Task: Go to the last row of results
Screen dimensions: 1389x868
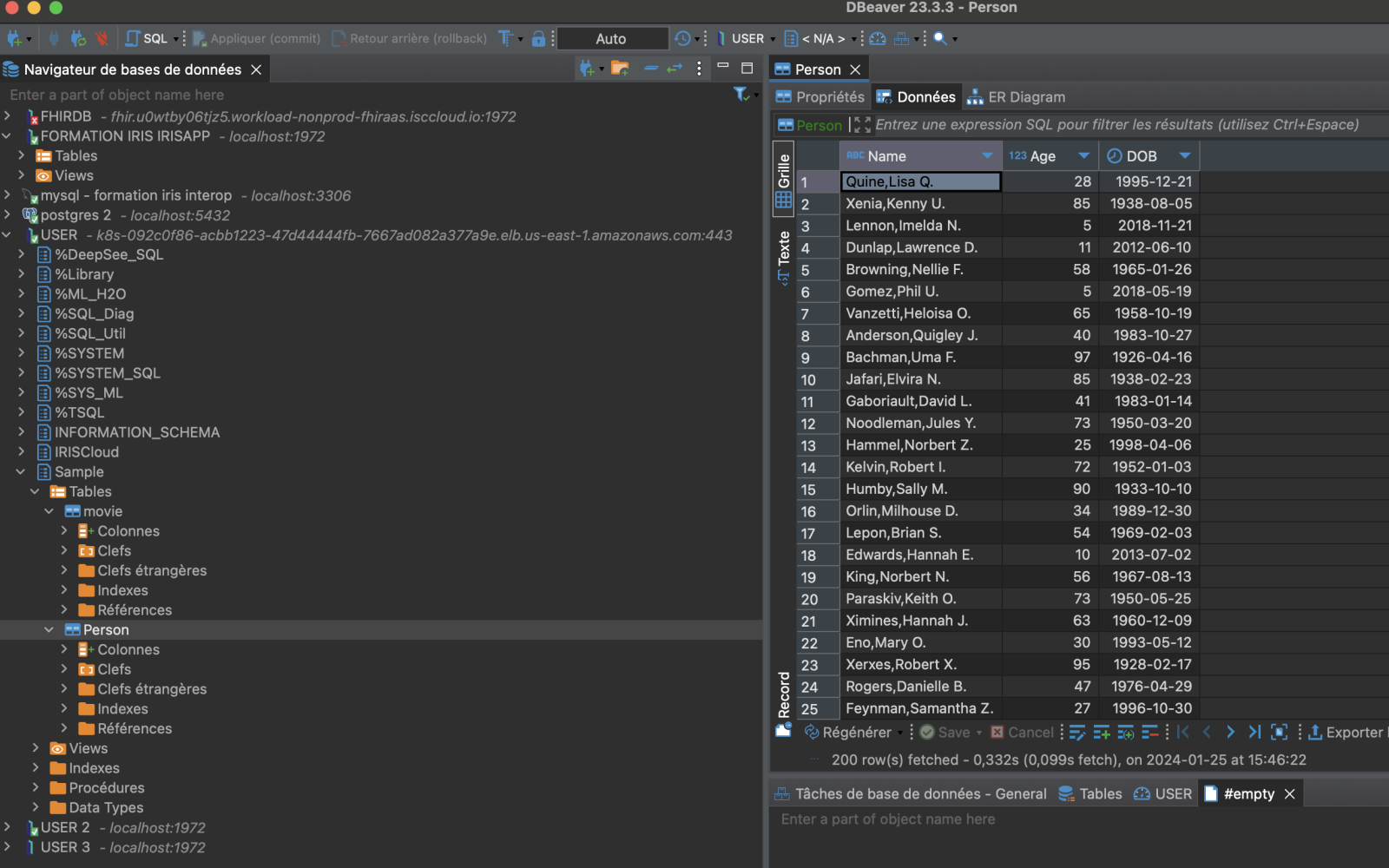Action: pos(1254,733)
